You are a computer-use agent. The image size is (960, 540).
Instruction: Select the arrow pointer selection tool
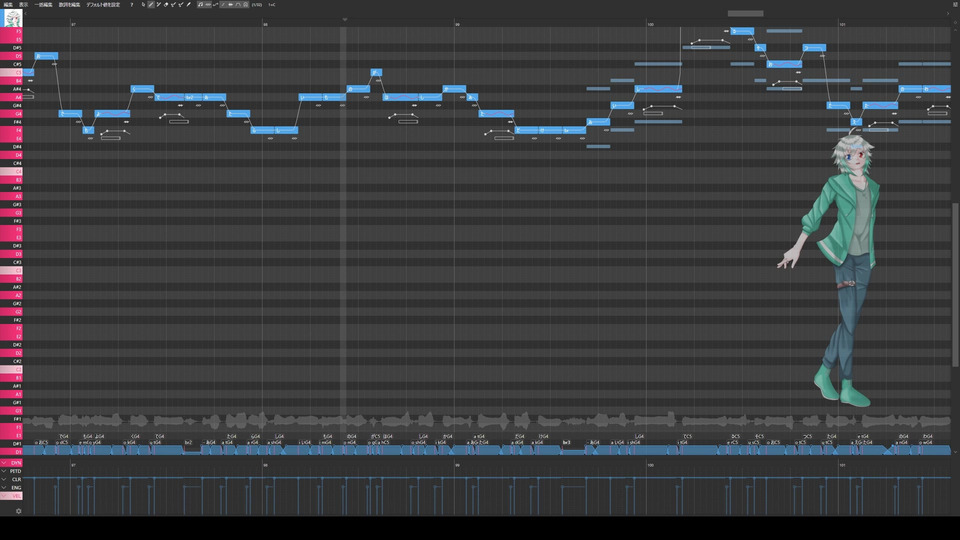[x=143, y=4]
